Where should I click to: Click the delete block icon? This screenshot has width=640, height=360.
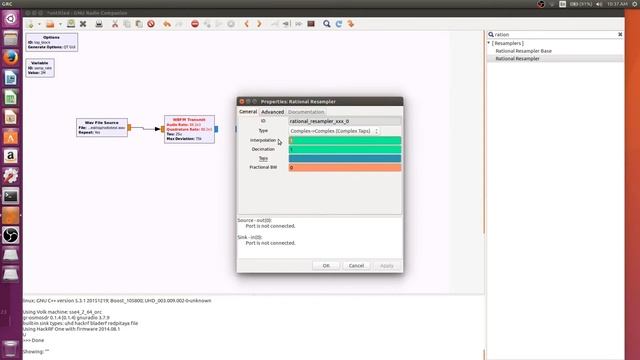click(x=151, y=24)
